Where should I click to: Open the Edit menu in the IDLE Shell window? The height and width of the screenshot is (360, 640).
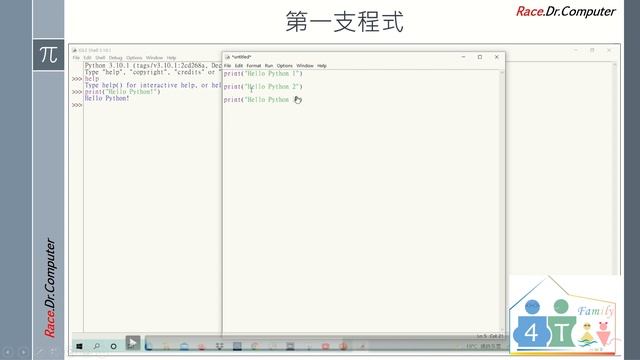[87, 58]
